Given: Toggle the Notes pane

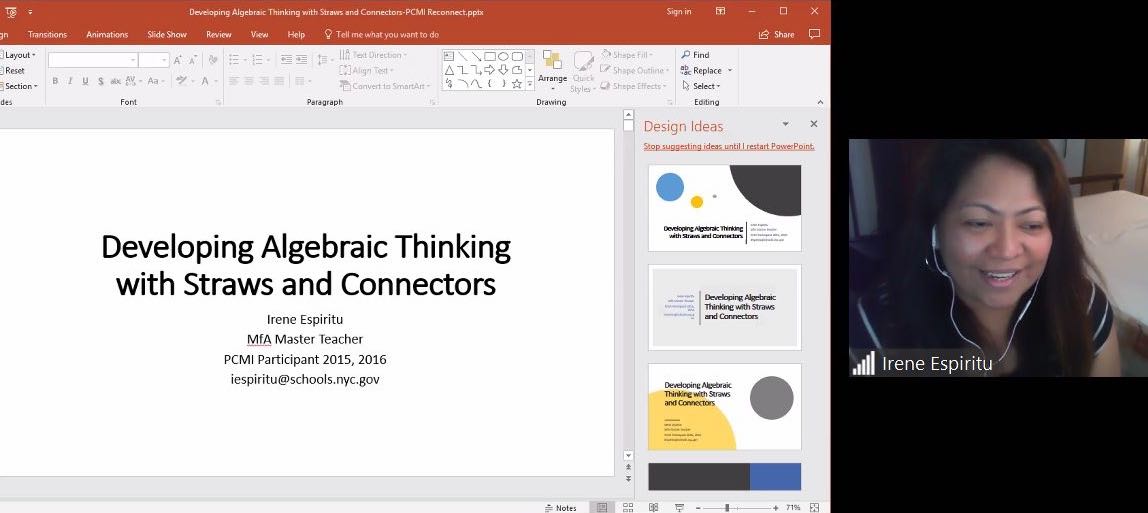Looking at the screenshot, I should click(561, 508).
